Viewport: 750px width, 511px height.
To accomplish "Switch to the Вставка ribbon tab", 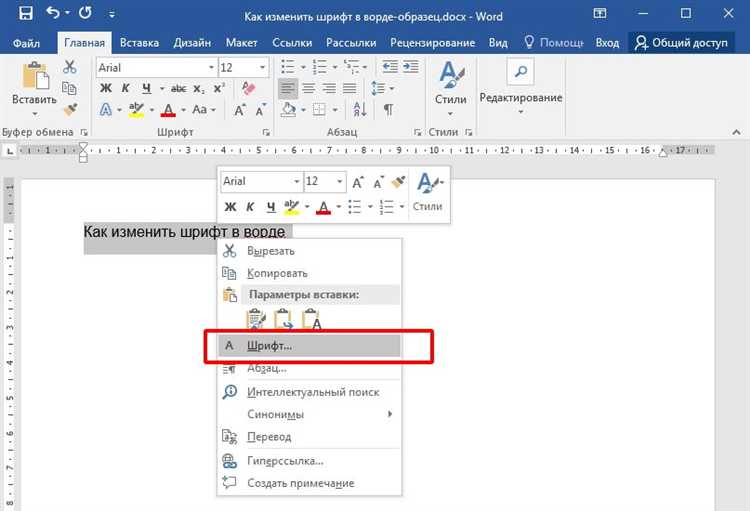I will click(x=139, y=43).
